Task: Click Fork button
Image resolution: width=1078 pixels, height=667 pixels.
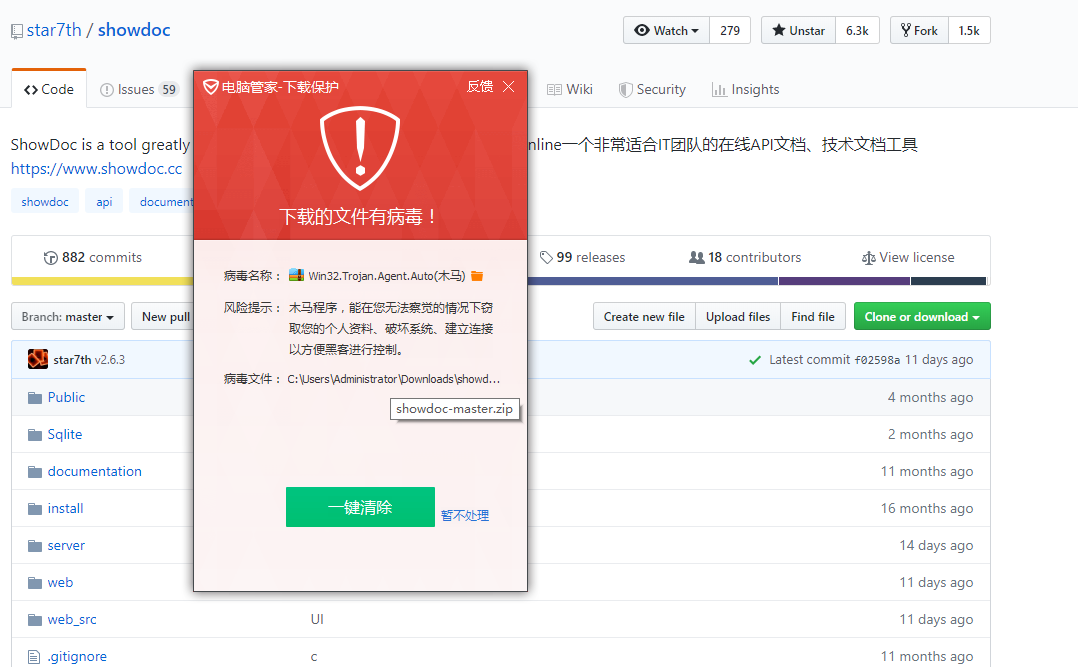Action: click(x=919, y=30)
